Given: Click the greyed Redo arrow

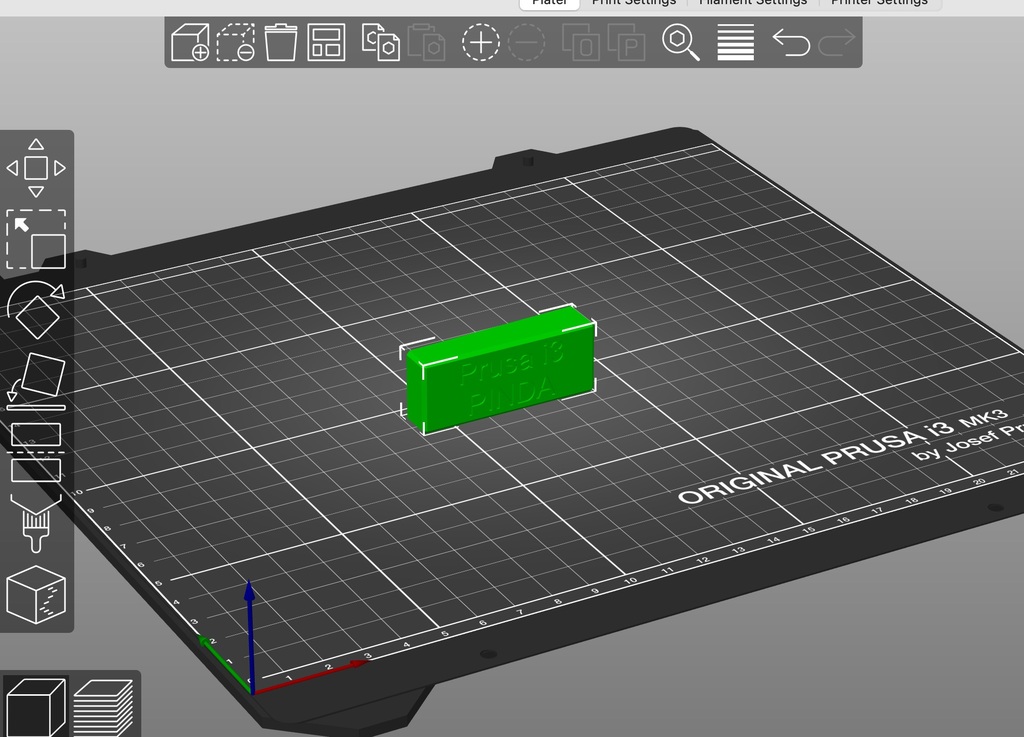Looking at the screenshot, I should (837, 42).
